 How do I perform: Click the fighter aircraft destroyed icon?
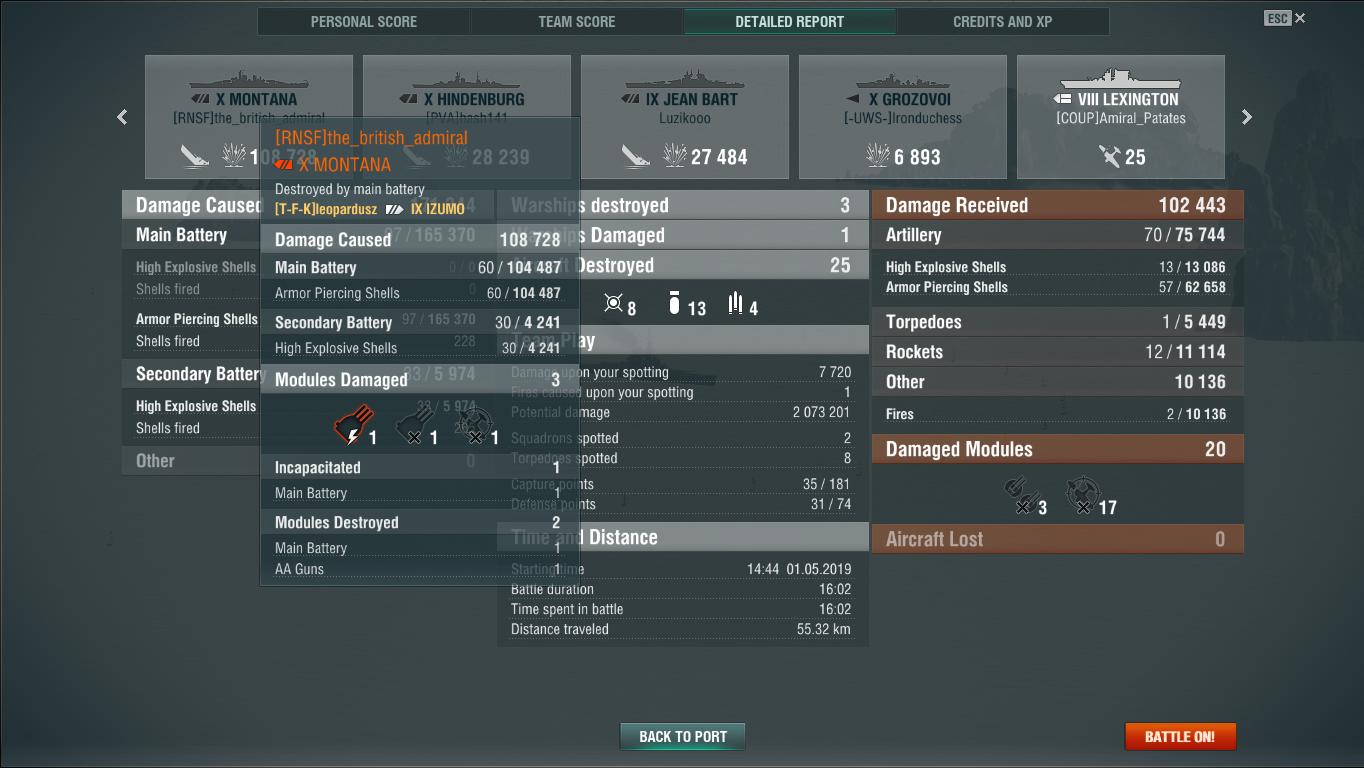(614, 303)
